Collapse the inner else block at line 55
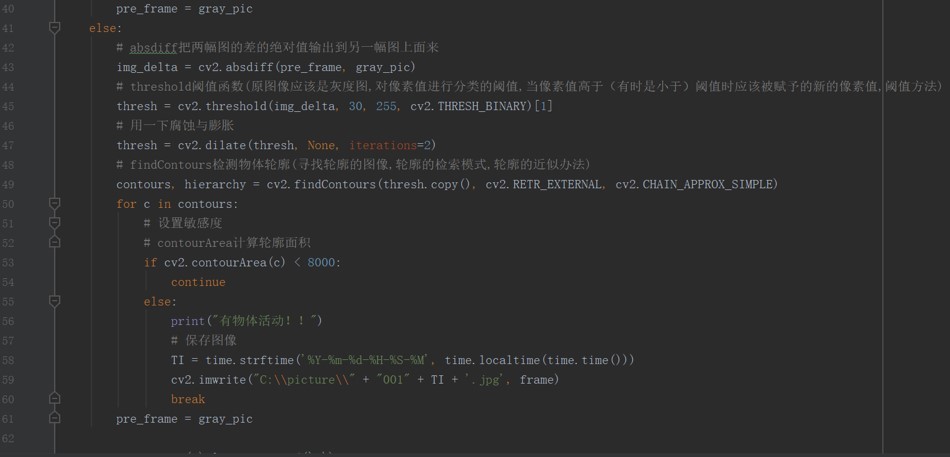The image size is (950, 457). coord(55,301)
